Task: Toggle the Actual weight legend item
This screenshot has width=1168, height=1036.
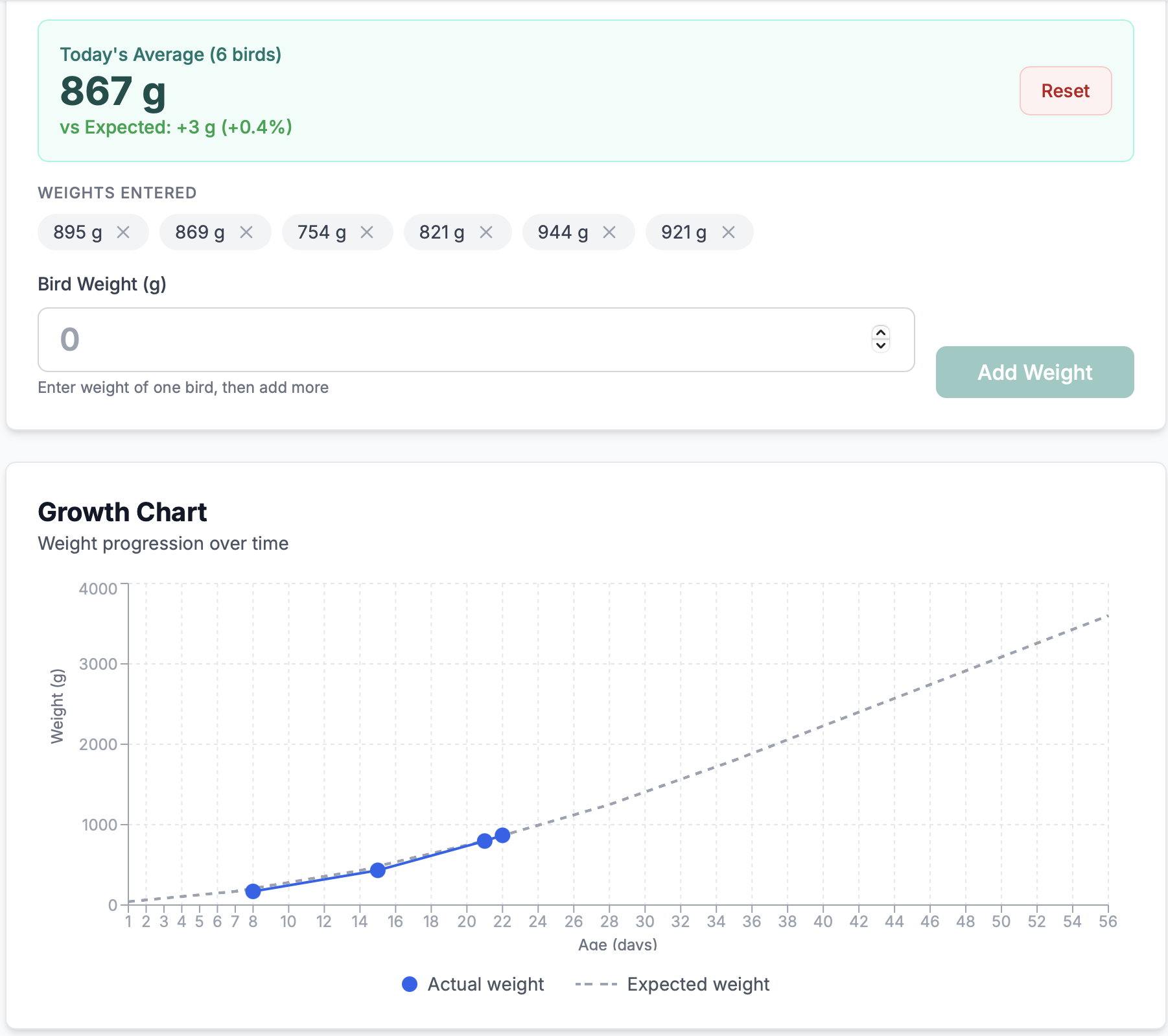Action: click(485, 984)
